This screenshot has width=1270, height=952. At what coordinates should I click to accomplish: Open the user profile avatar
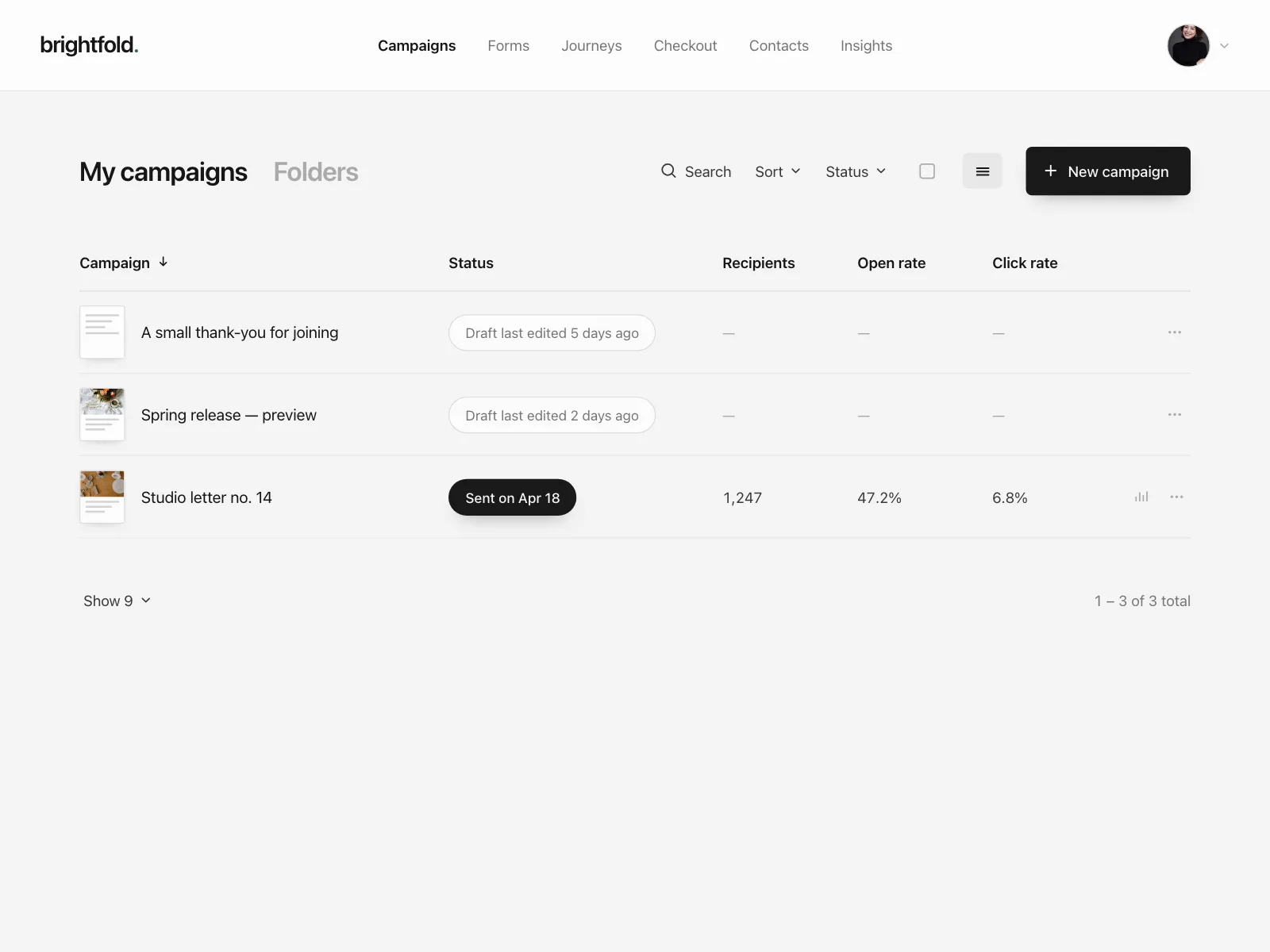(1188, 45)
